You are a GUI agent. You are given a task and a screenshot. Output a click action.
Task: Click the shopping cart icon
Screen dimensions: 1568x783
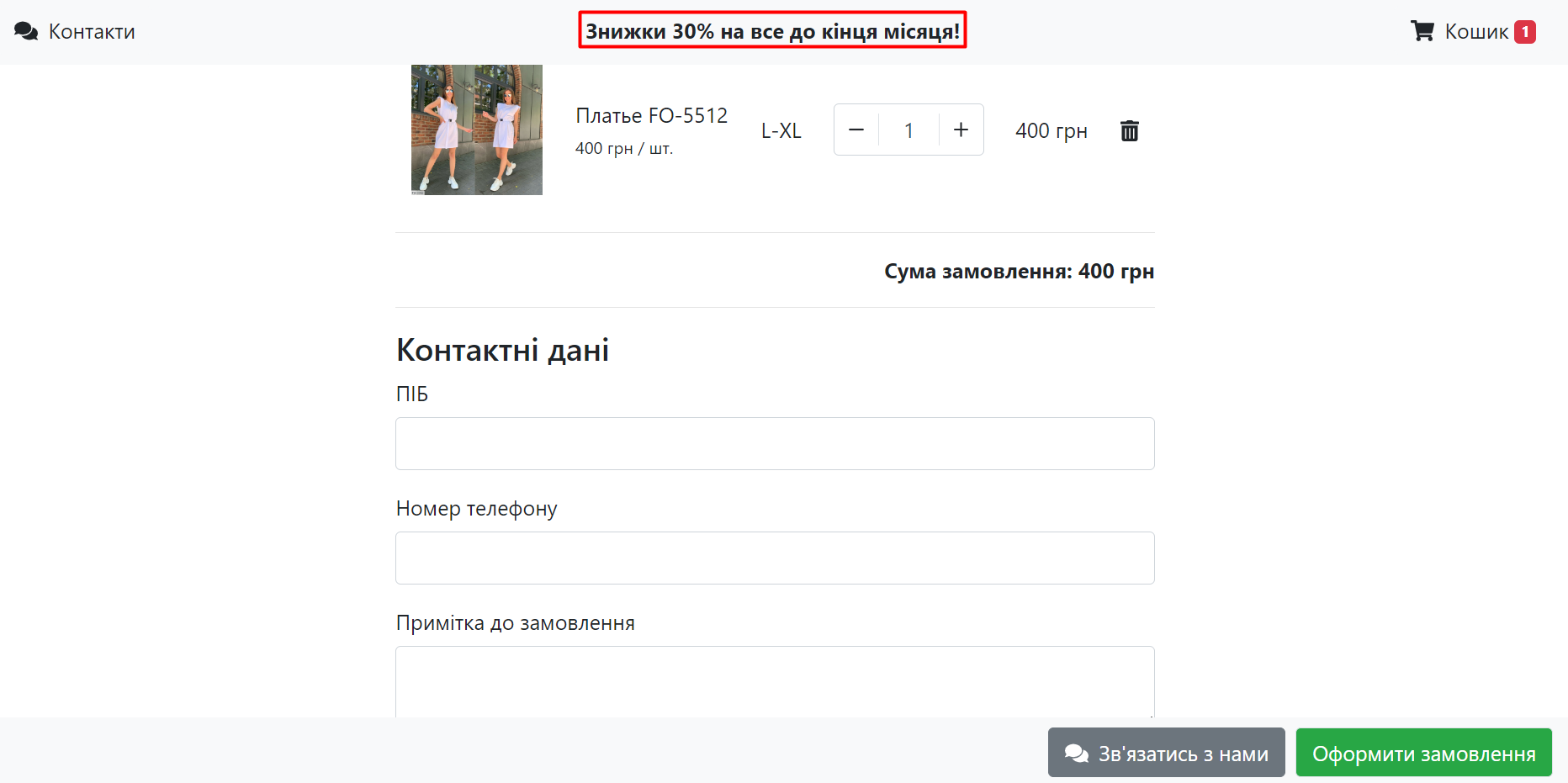pyautogui.click(x=1422, y=31)
